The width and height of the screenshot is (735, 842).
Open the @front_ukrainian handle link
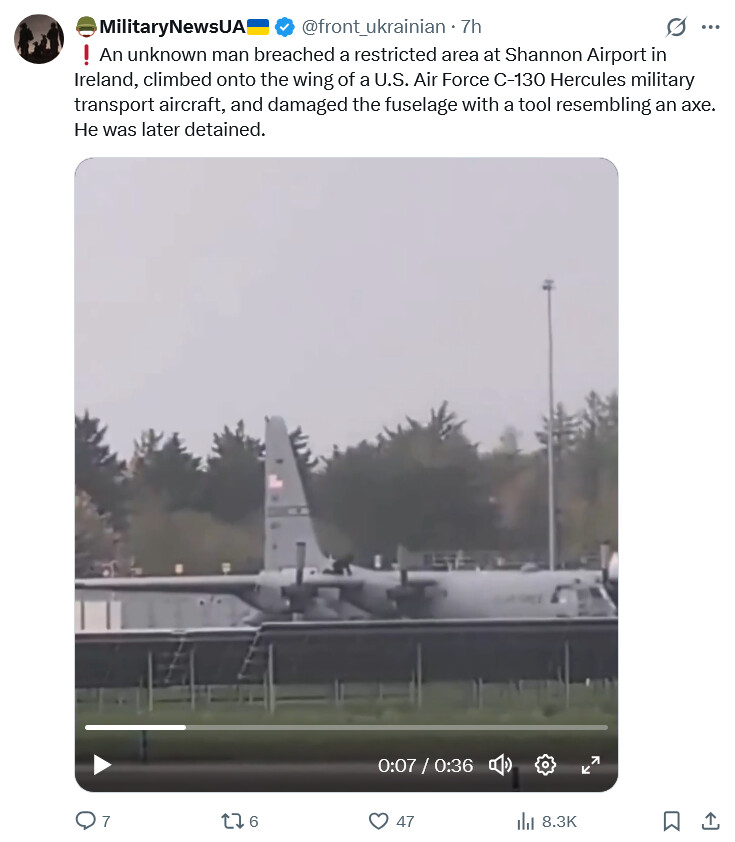pyautogui.click(x=373, y=27)
